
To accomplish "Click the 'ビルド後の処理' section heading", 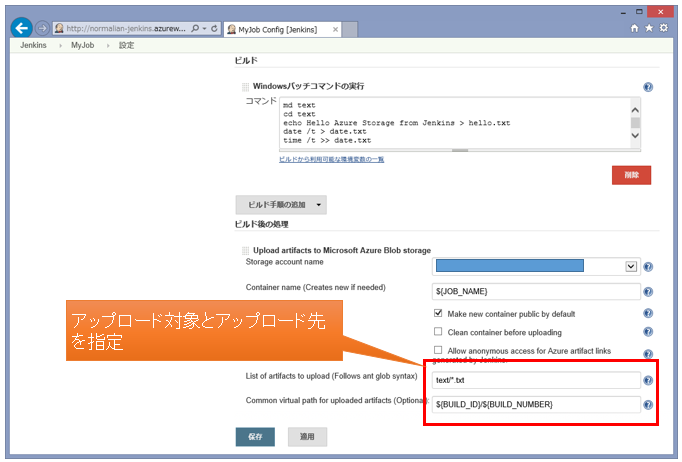I will pos(261,224).
